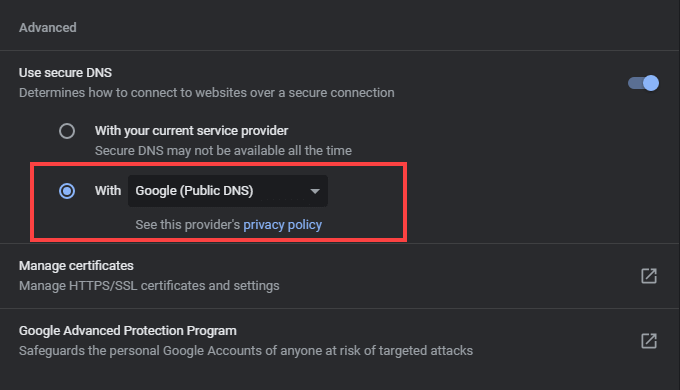Click the 'Safeguards the personal Google Accounts' description
Viewport: 680px width, 390px height.
(246, 351)
